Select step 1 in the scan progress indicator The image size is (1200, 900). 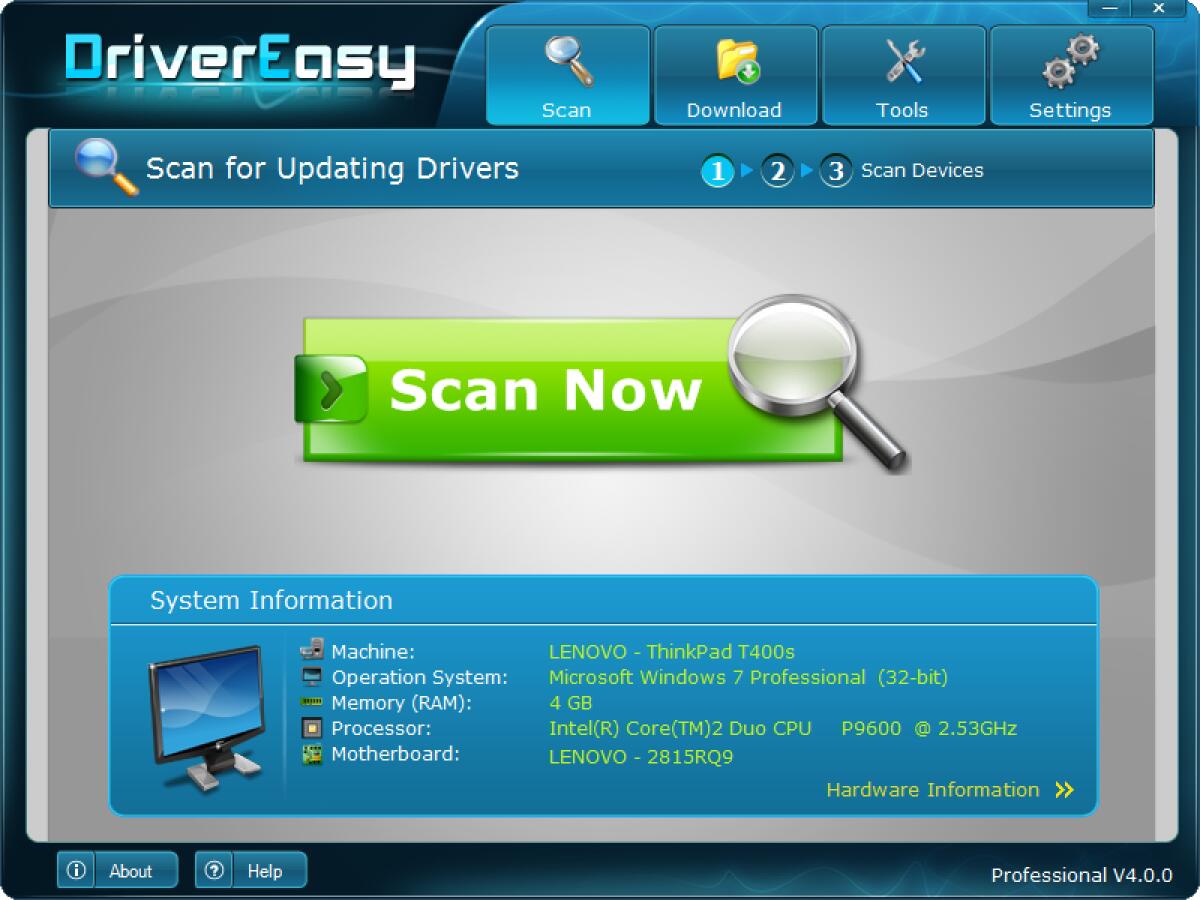[x=718, y=170]
